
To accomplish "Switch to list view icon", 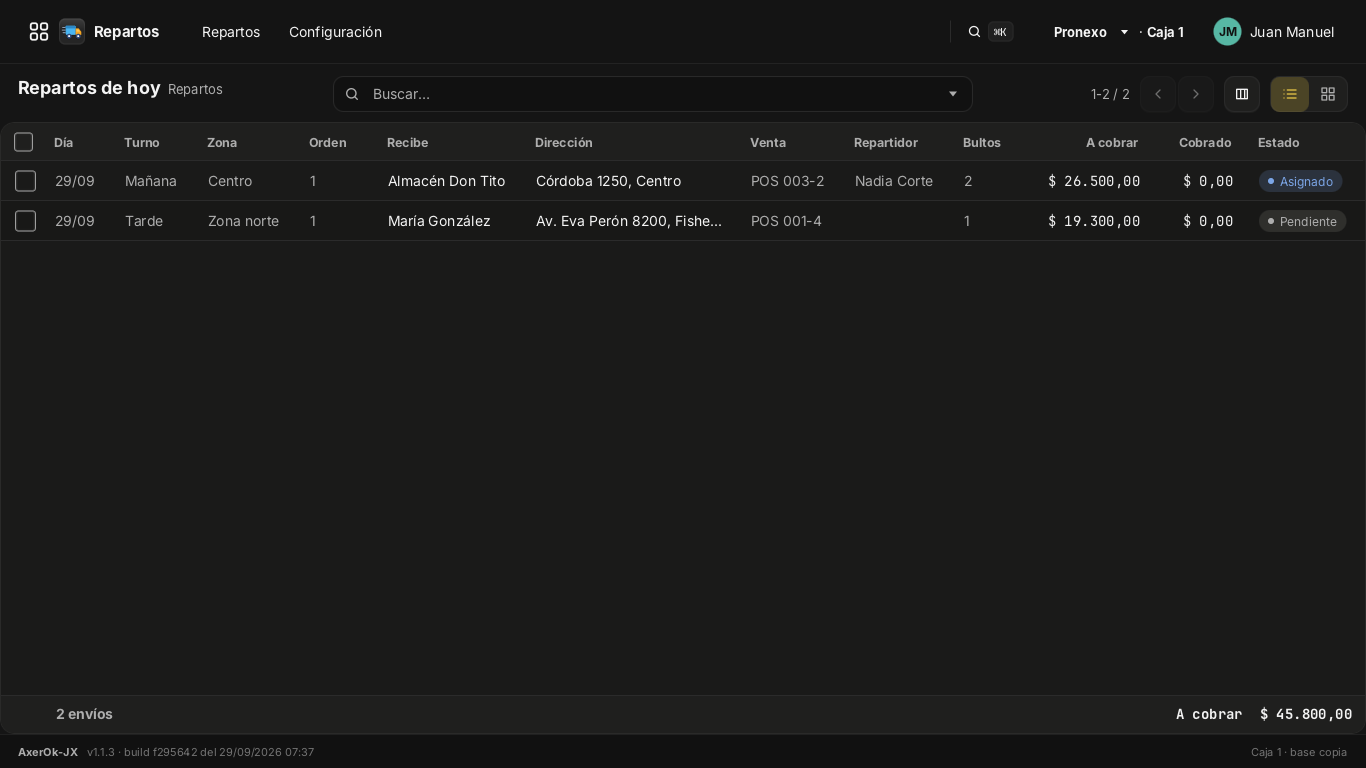I will (x=1290, y=94).
